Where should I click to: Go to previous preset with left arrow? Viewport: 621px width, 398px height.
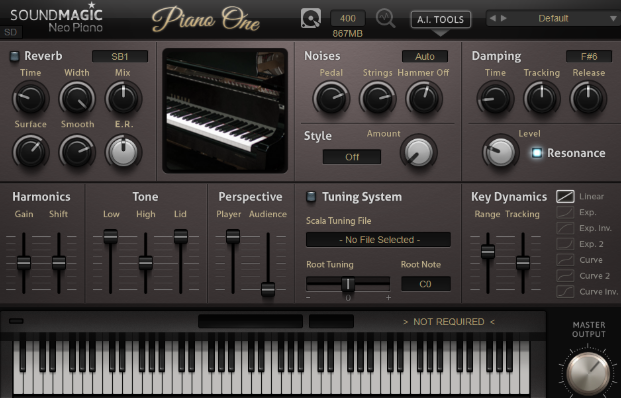[x=493, y=18]
